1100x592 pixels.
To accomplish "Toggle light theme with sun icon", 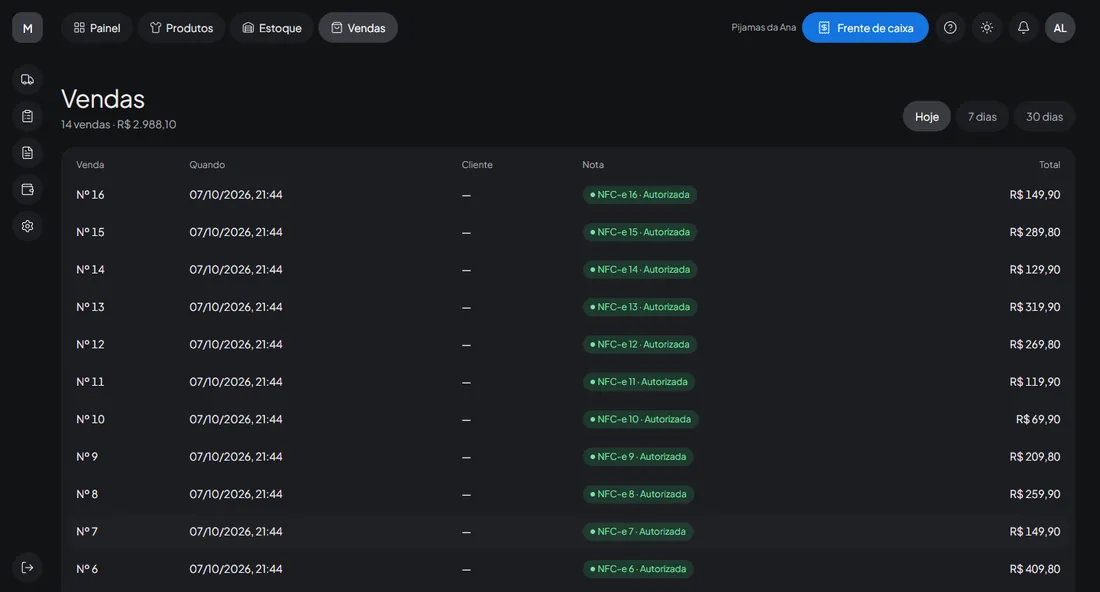I will point(986,28).
